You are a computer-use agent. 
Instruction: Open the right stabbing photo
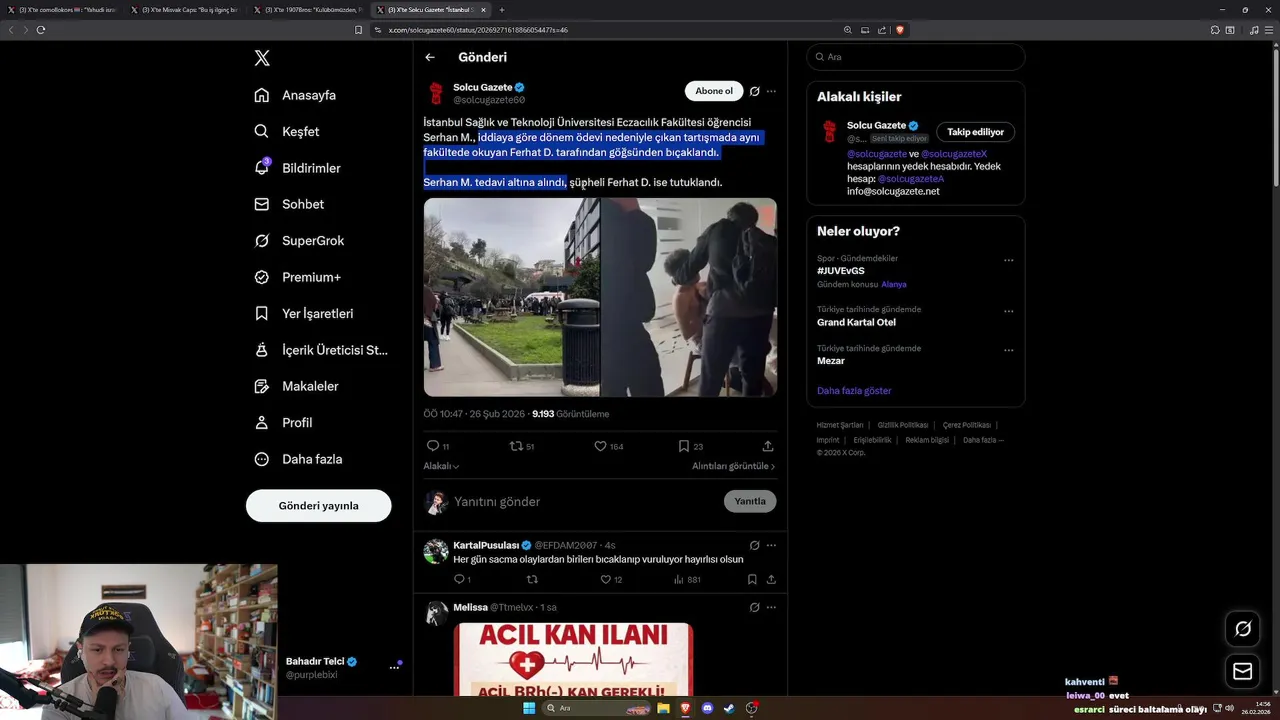click(689, 297)
